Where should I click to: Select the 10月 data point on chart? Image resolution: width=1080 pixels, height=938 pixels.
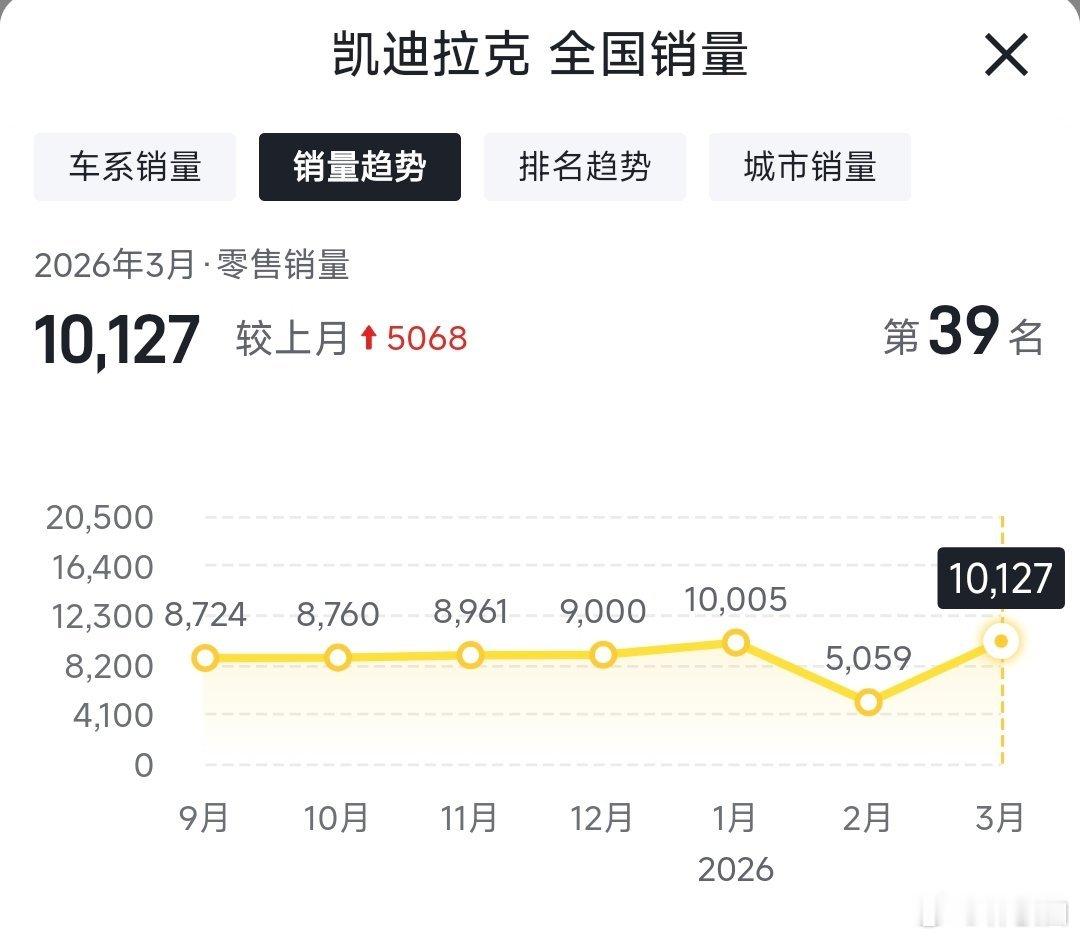click(338, 658)
